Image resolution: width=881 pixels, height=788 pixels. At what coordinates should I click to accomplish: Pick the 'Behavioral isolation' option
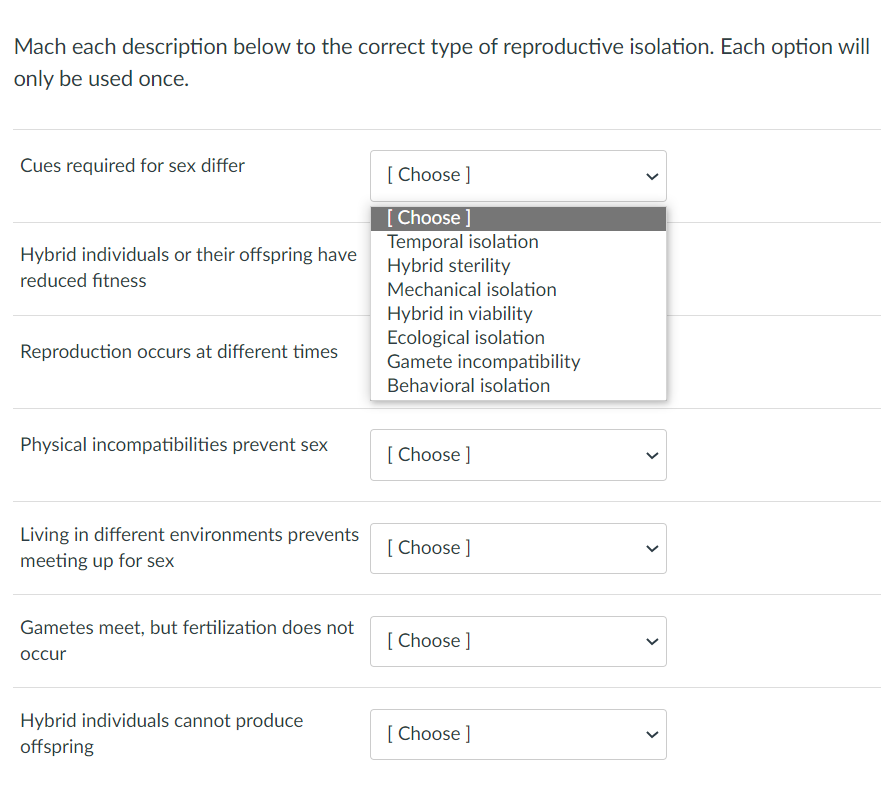468,386
